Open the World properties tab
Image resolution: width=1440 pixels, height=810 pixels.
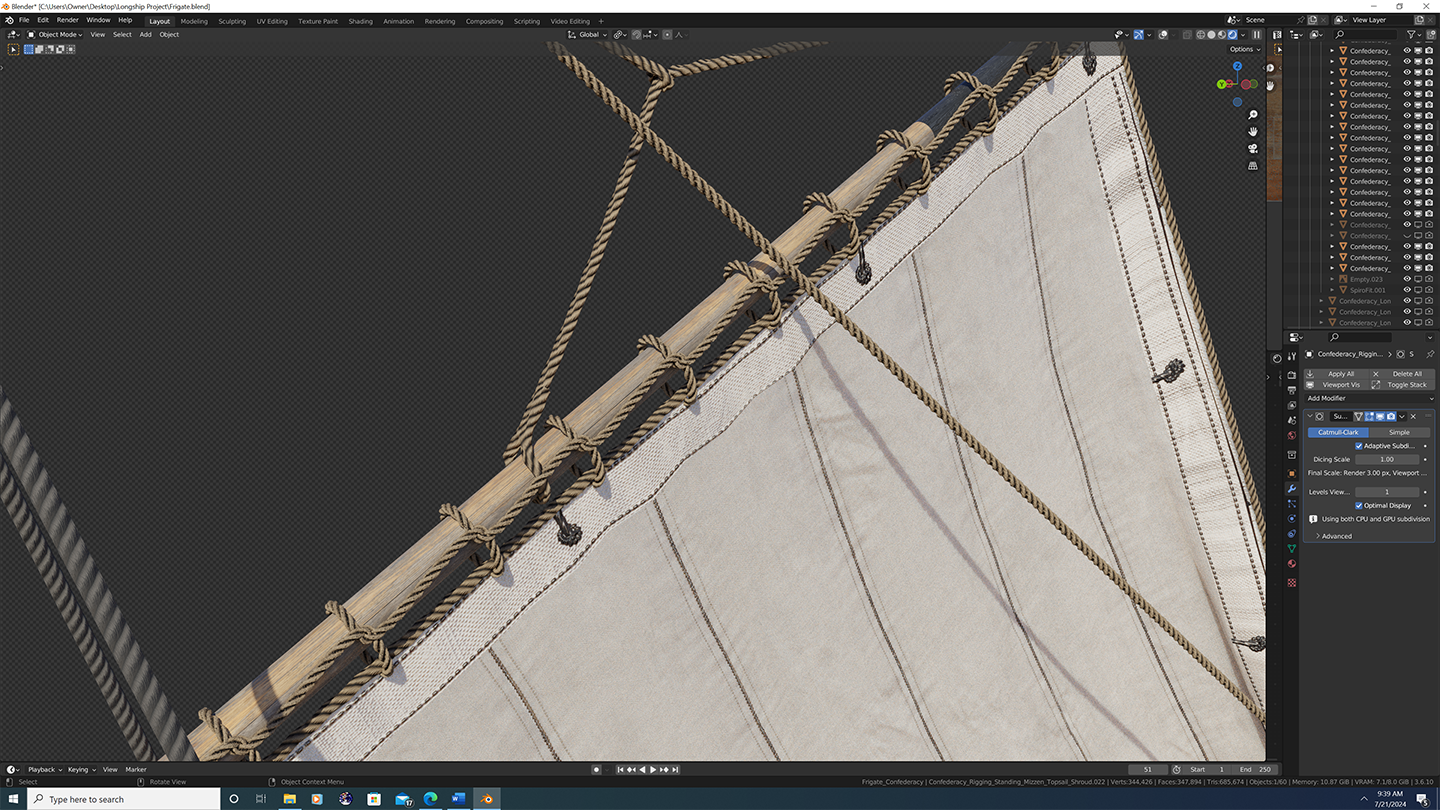tap(1292, 436)
